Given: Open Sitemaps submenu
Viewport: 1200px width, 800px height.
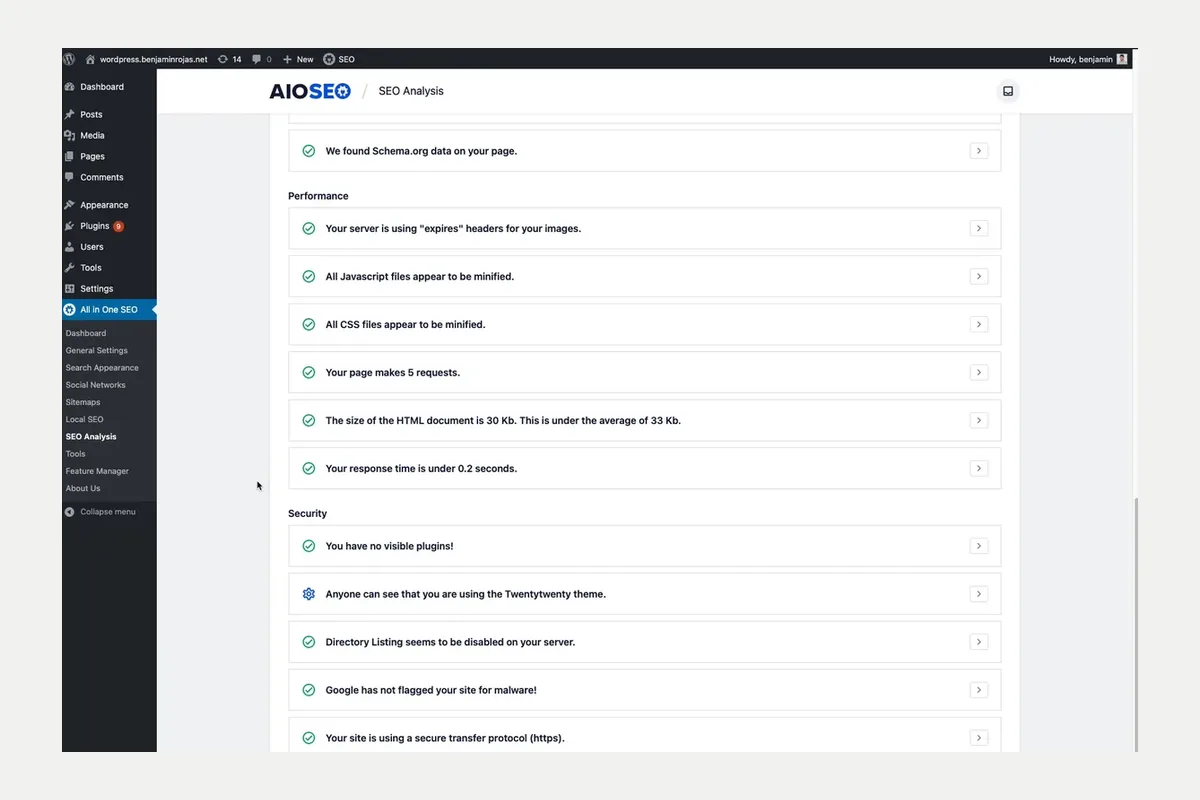Looking at the screenshot, I should pyautogui.click(x=83, y=402).
